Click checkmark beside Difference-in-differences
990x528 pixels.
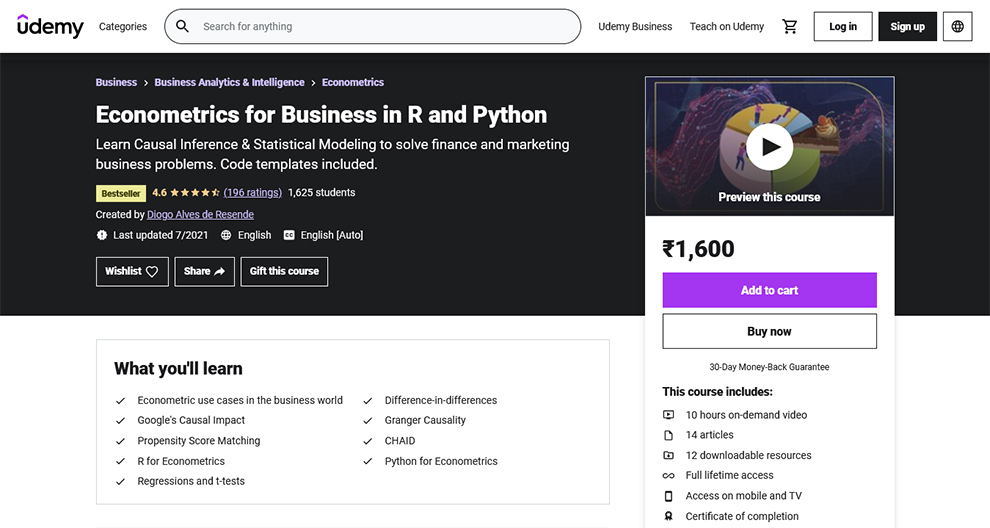[367, 400]
